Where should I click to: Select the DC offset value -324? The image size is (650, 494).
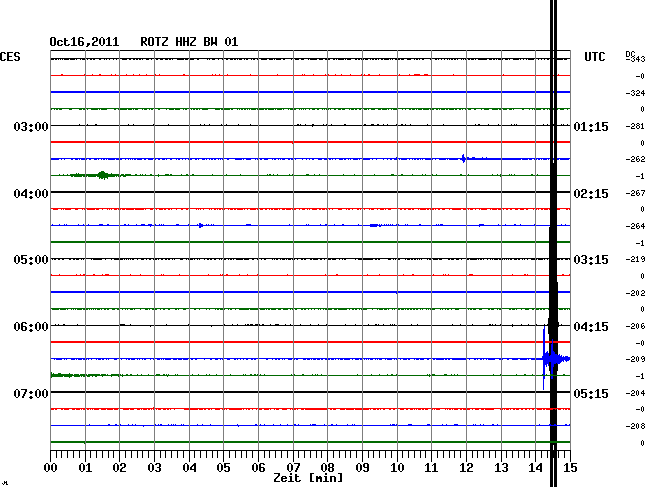[635, 93]
